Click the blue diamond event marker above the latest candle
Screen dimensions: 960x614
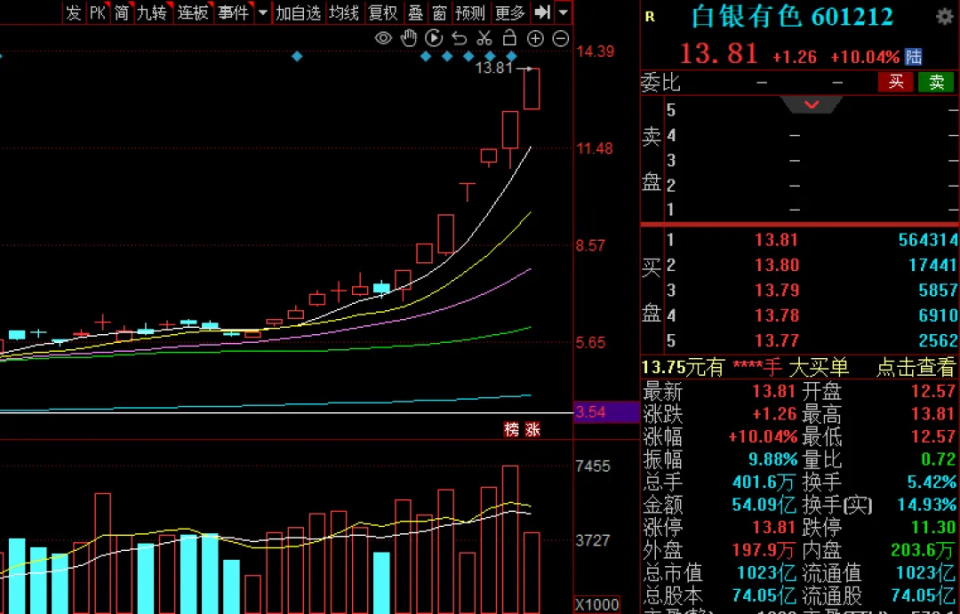pyautogui.click(x=512, y=56)
